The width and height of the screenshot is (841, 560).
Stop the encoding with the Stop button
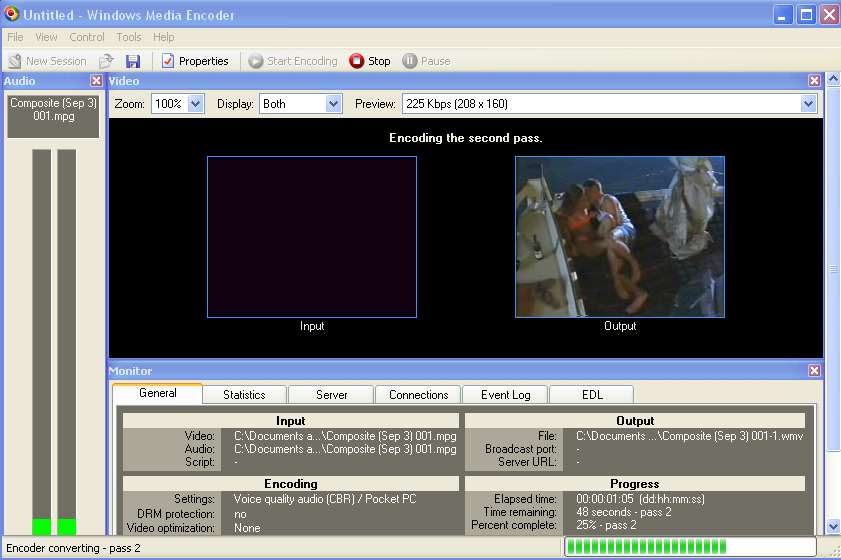tap(370, 61)
